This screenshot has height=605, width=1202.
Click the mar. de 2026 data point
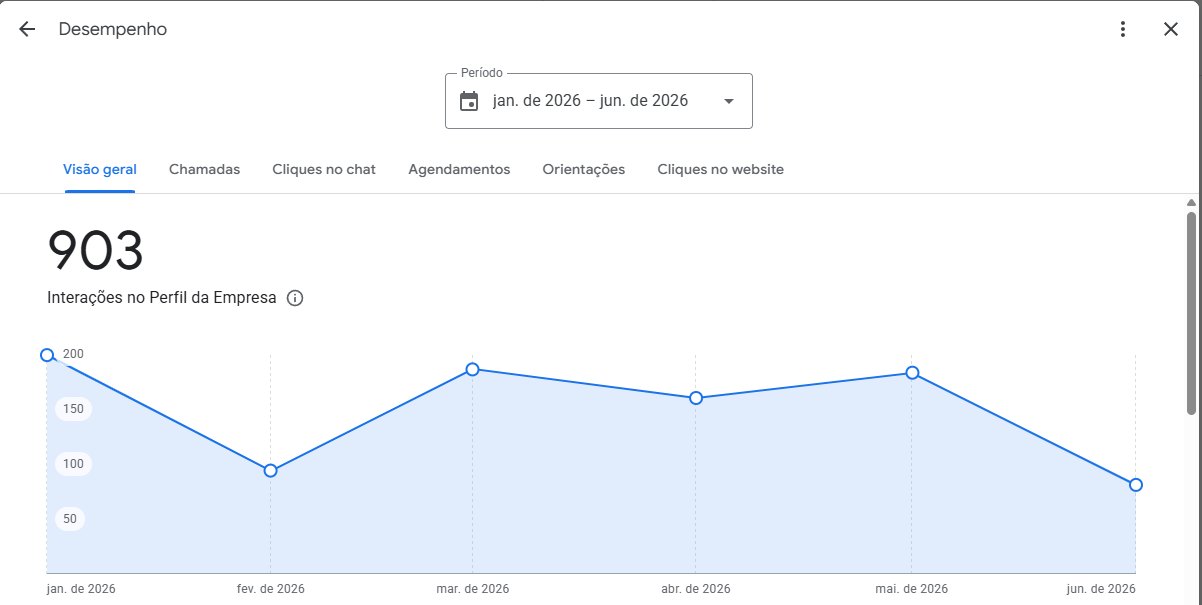pos(472,369)
